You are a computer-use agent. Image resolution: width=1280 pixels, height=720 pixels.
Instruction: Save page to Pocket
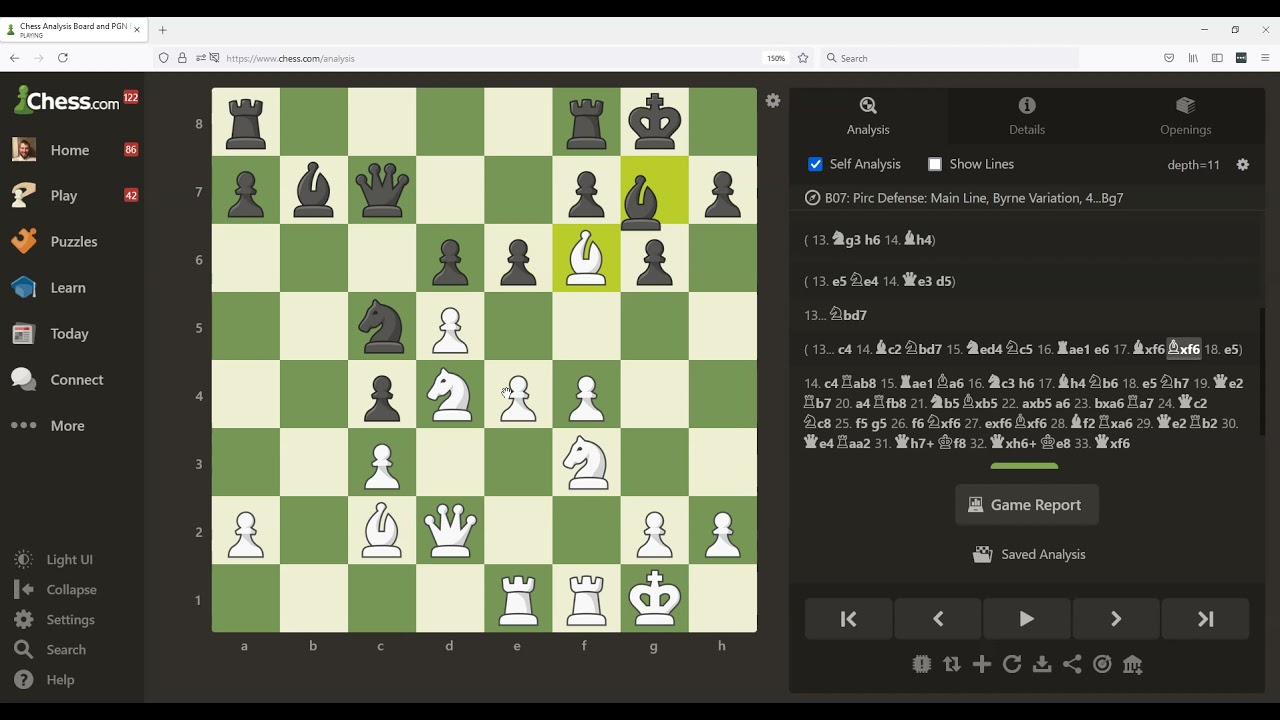pyautogui.click(x=1169, y=58)
